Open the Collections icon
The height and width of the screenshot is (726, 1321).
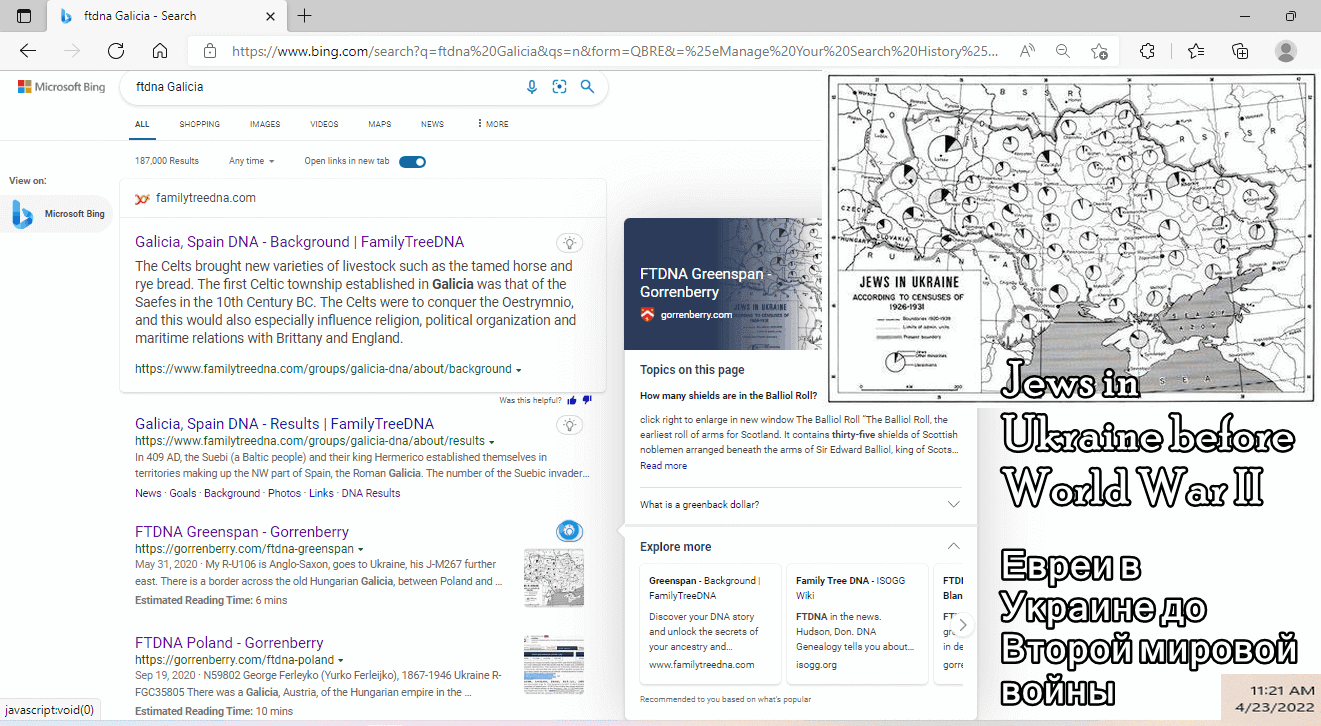coord(1240,51)
